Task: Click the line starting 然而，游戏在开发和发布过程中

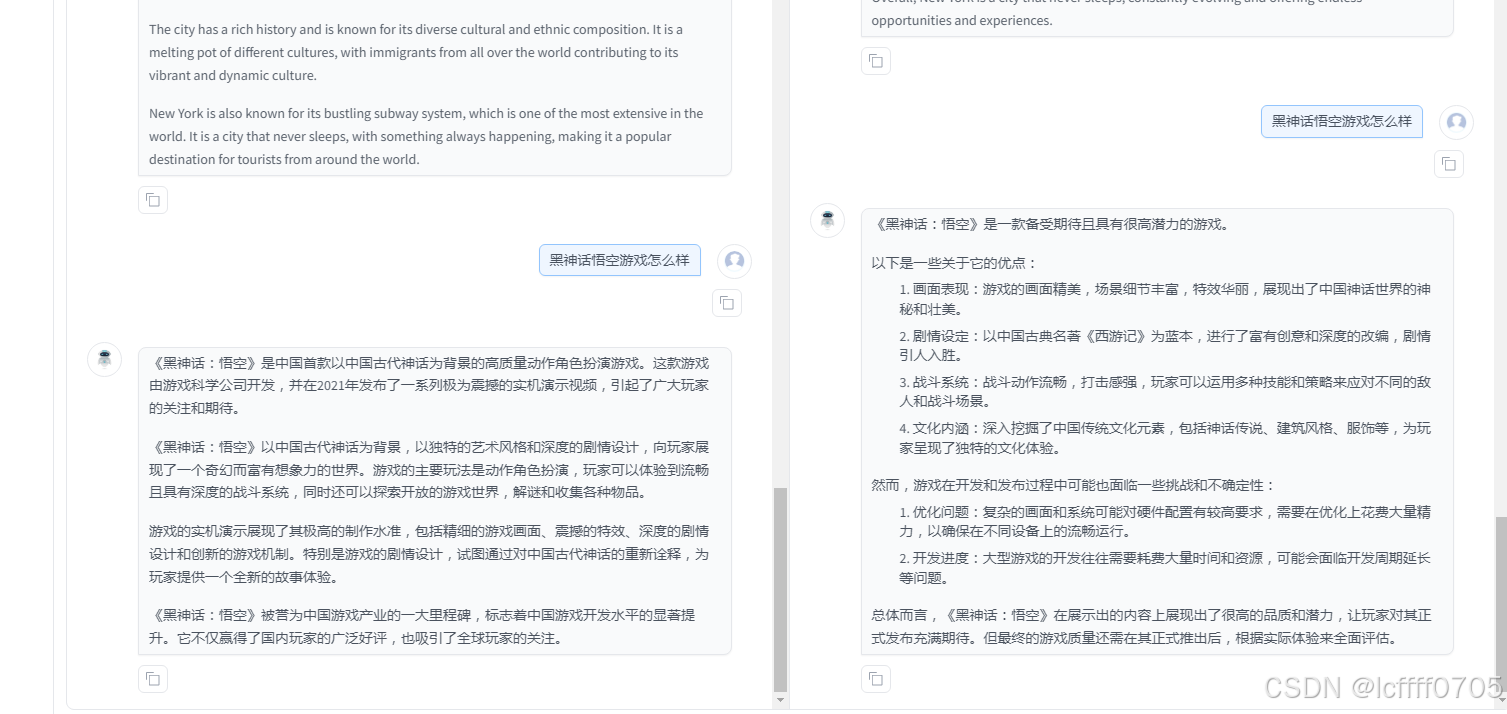Action: [1074, 485]
